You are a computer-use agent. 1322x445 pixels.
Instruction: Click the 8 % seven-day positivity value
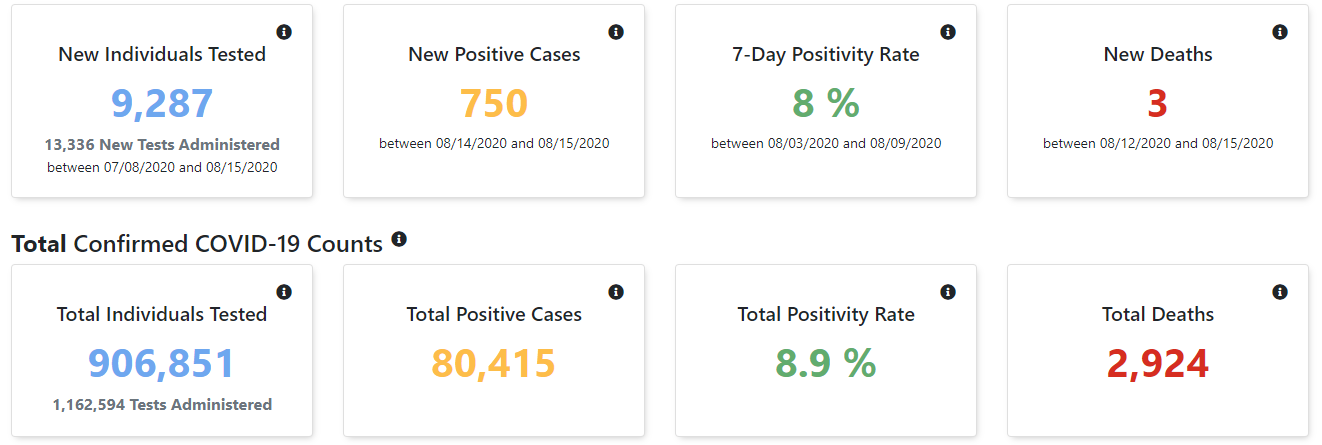pos(826,104)
